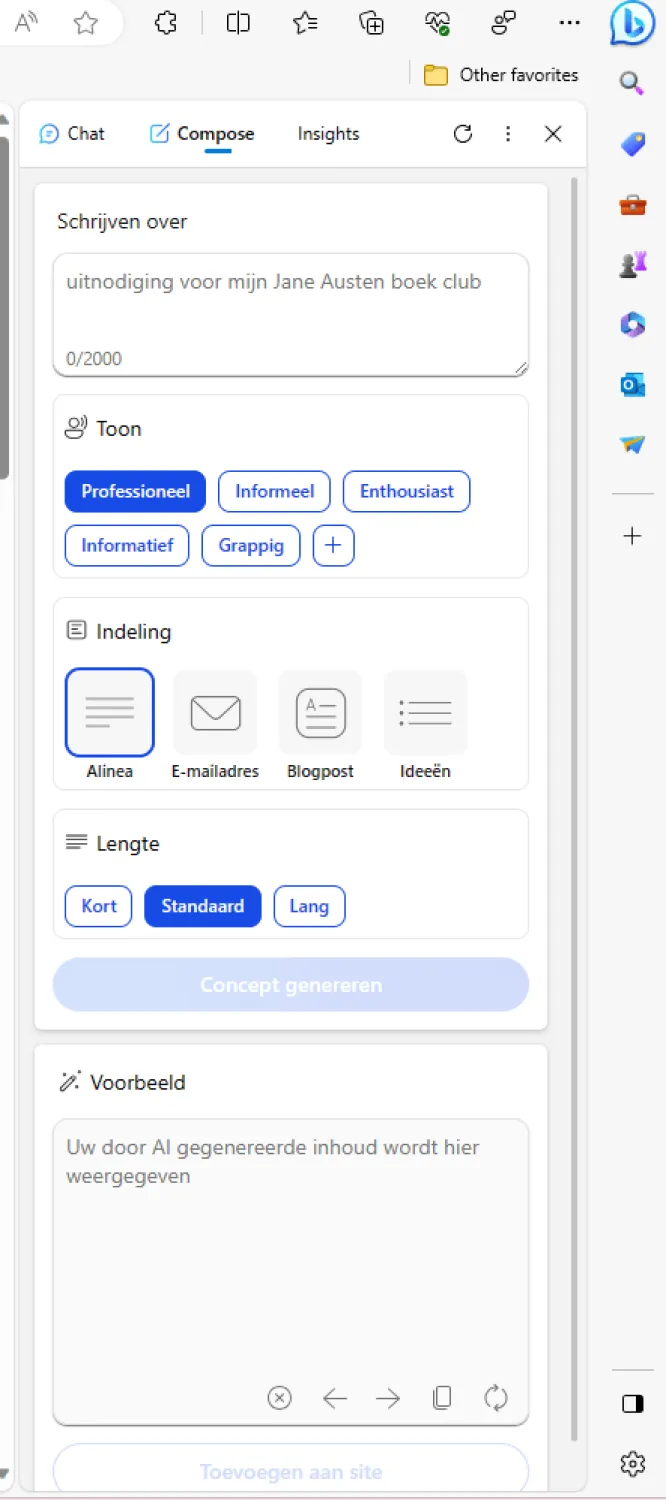Select the Grappig tone

pos(251,546)
